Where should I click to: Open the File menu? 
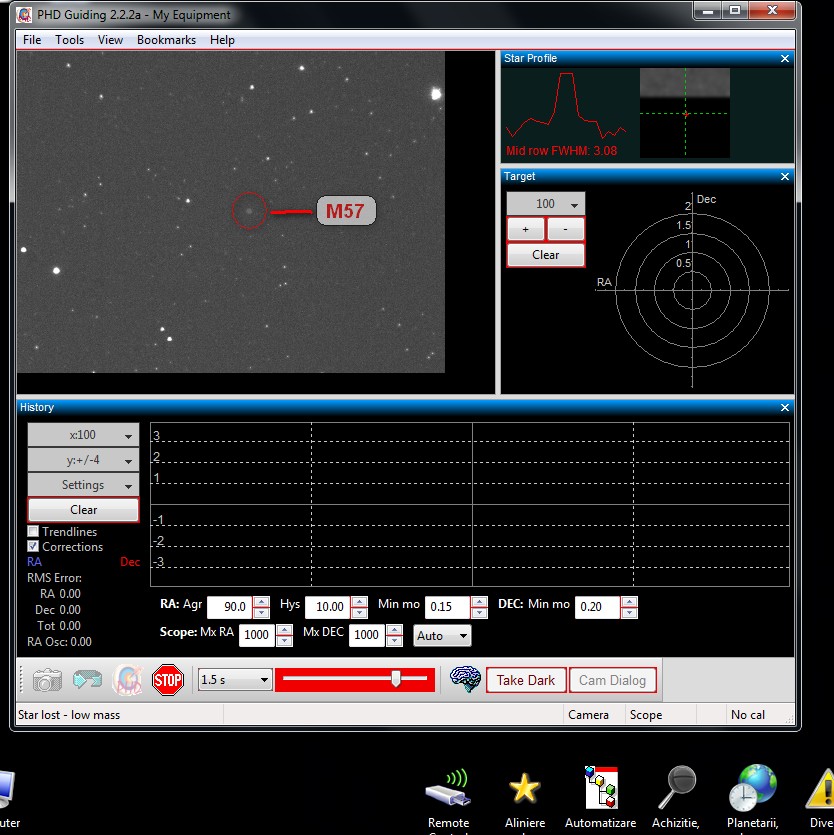coord(32,40)
